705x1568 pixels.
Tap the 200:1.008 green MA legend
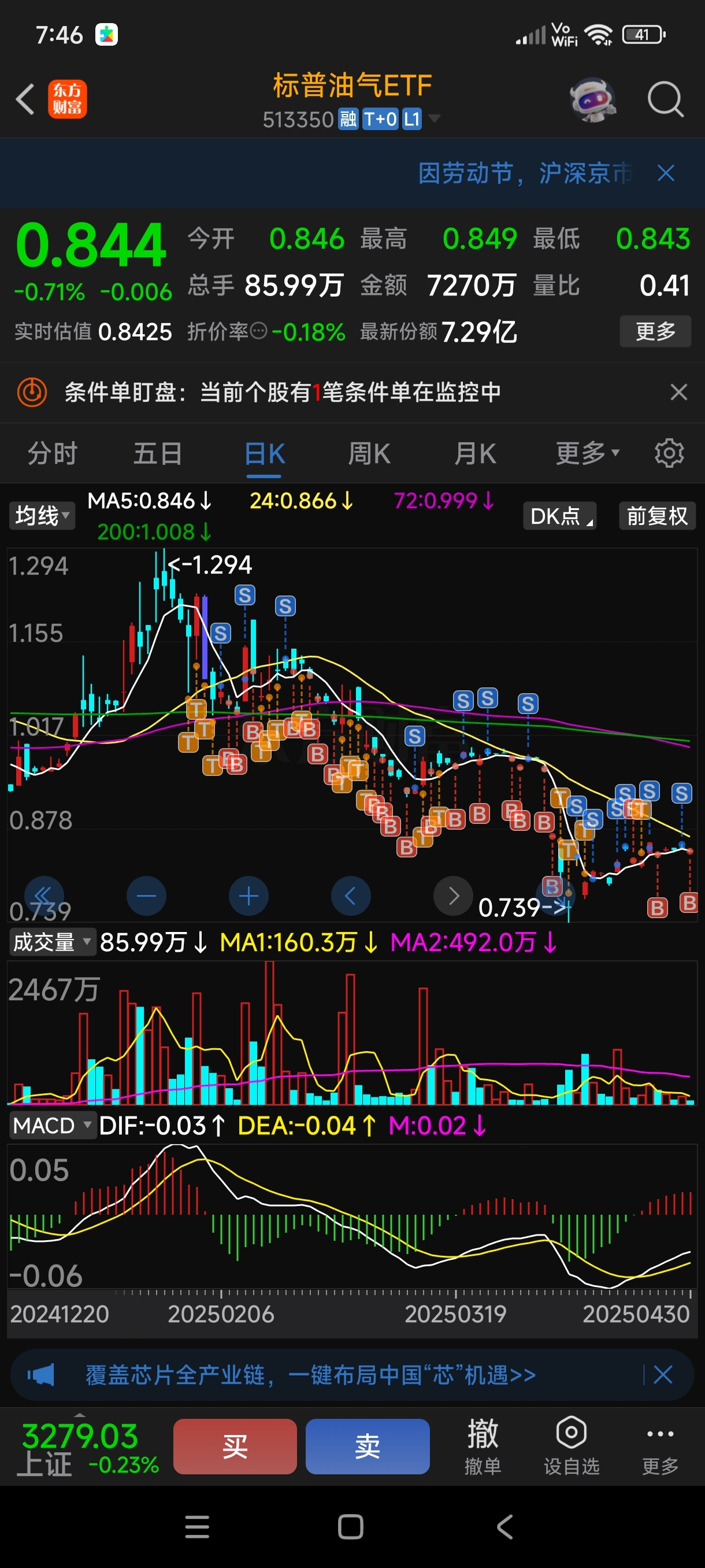[154, 532]
